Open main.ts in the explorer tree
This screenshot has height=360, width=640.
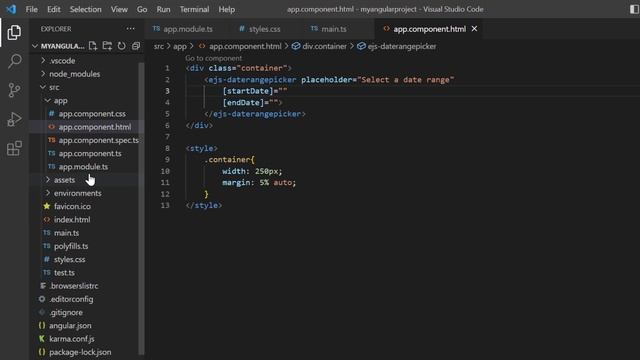[x=67, y=233]
